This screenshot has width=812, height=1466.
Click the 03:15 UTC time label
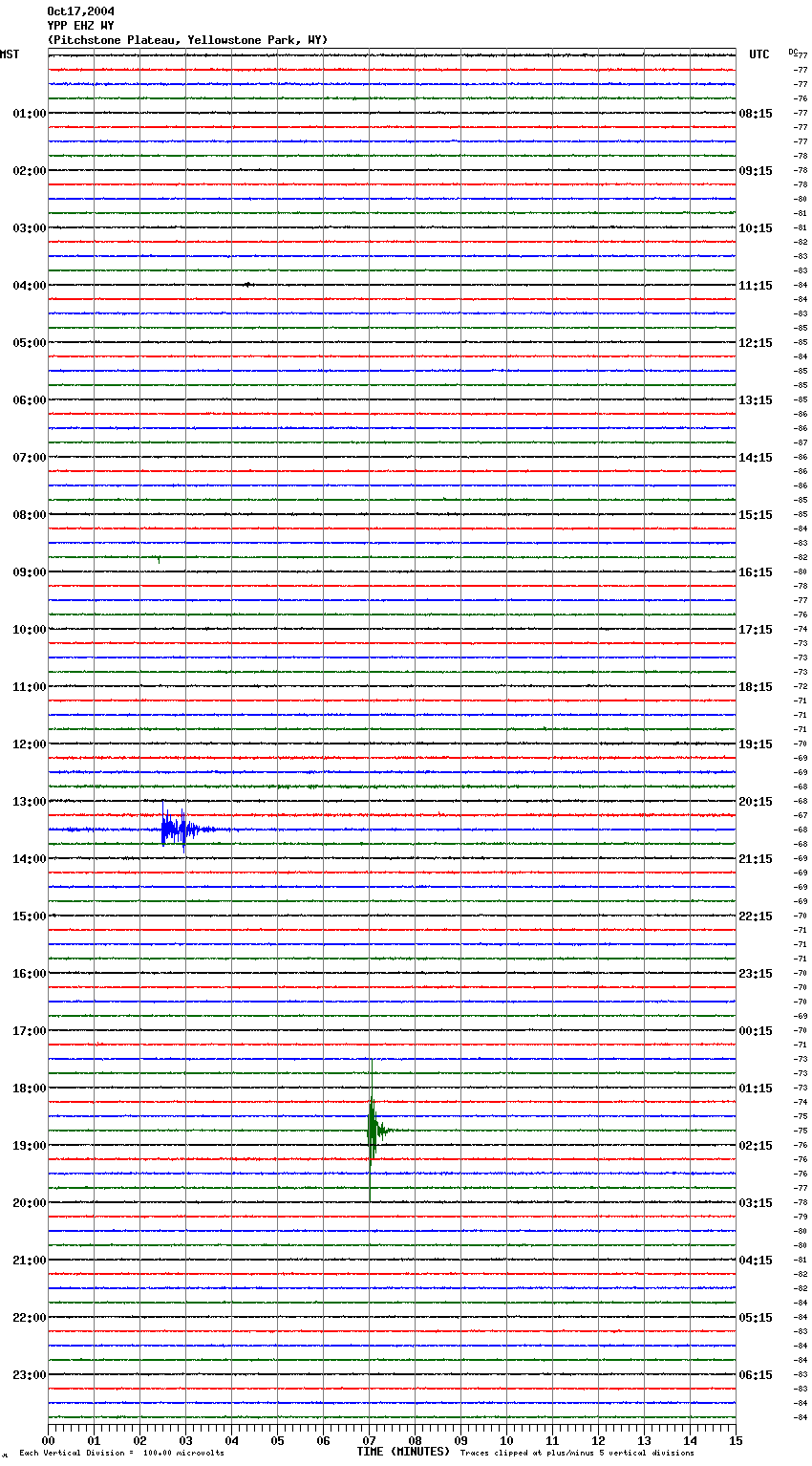coord(756,1203)
